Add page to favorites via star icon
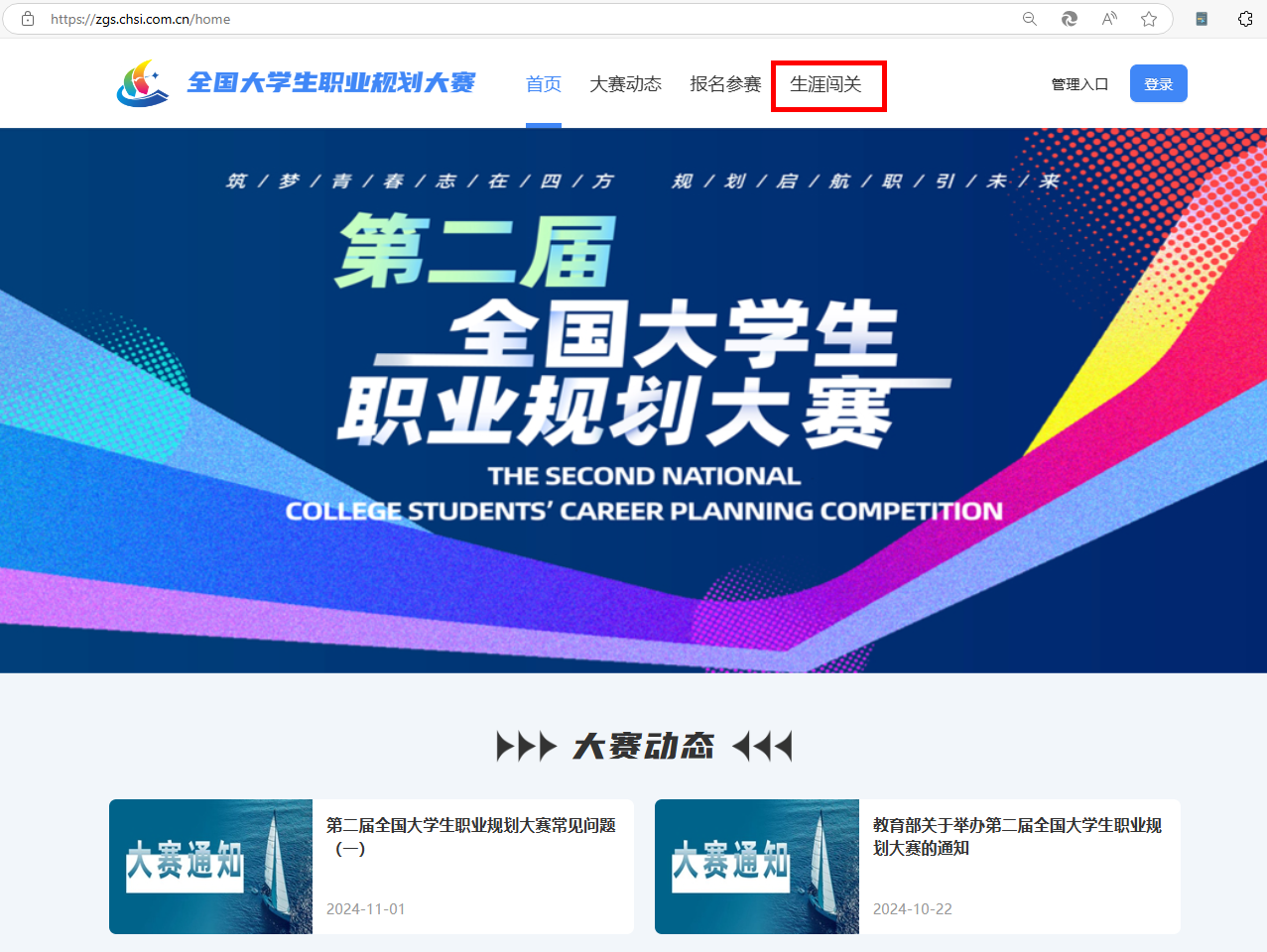The image size is (1267, 952). tap(1148, 18)
